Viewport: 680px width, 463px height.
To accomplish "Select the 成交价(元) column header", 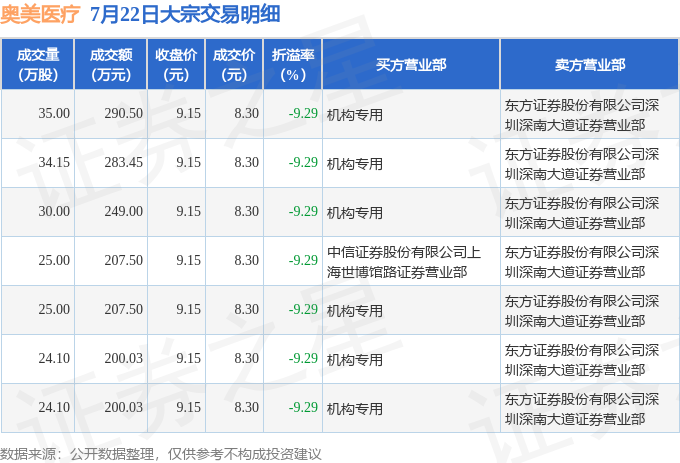I will (x=234, y=65).
